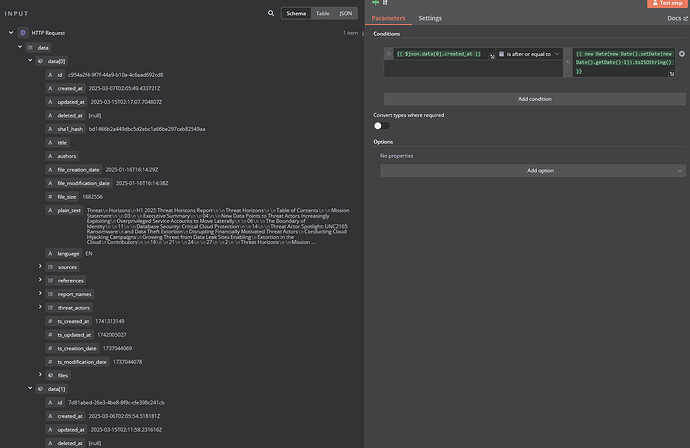Click string type icon beside sha1_hash
The image size is (690, 448).
click(x=50, y=129)
